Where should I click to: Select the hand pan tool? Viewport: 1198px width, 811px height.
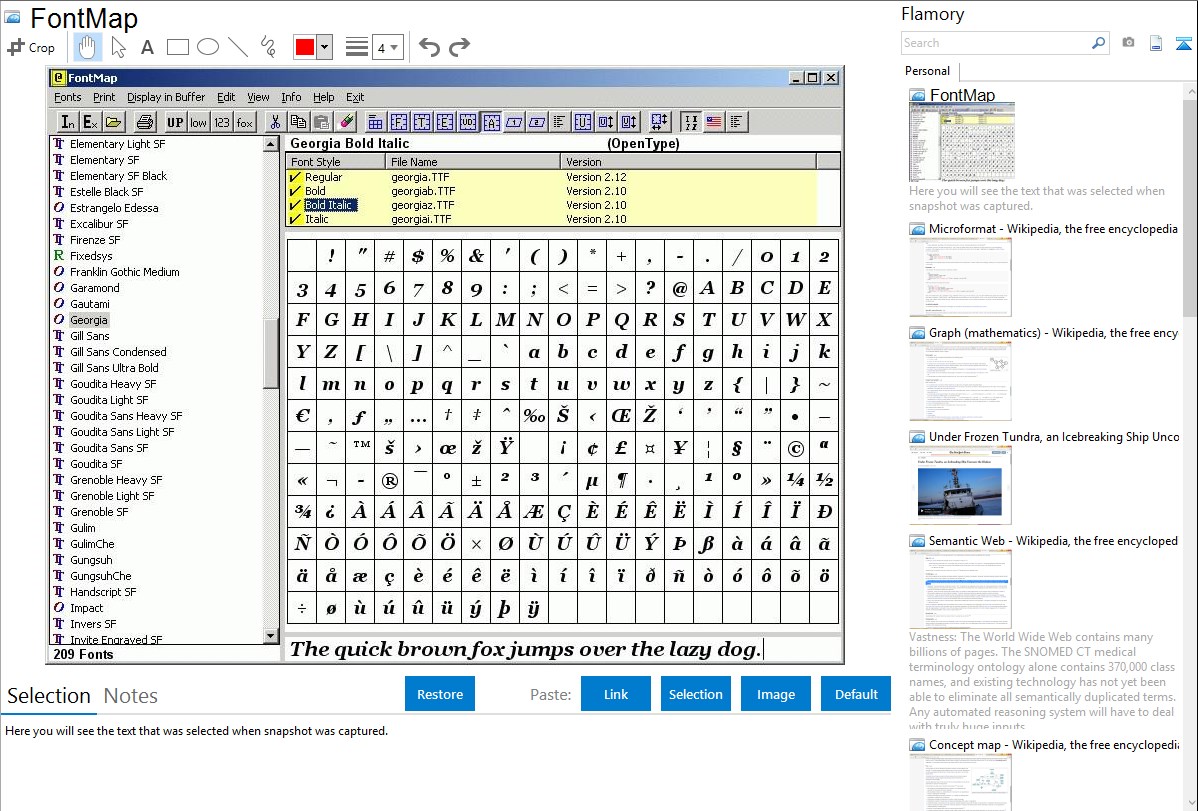pyautogui.click(x=87, y=47)
